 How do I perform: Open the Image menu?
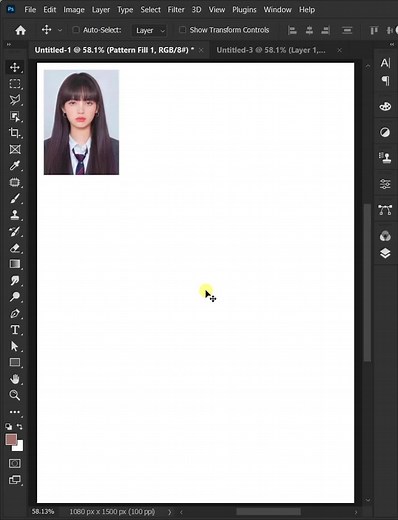click(x=74, y=10)
